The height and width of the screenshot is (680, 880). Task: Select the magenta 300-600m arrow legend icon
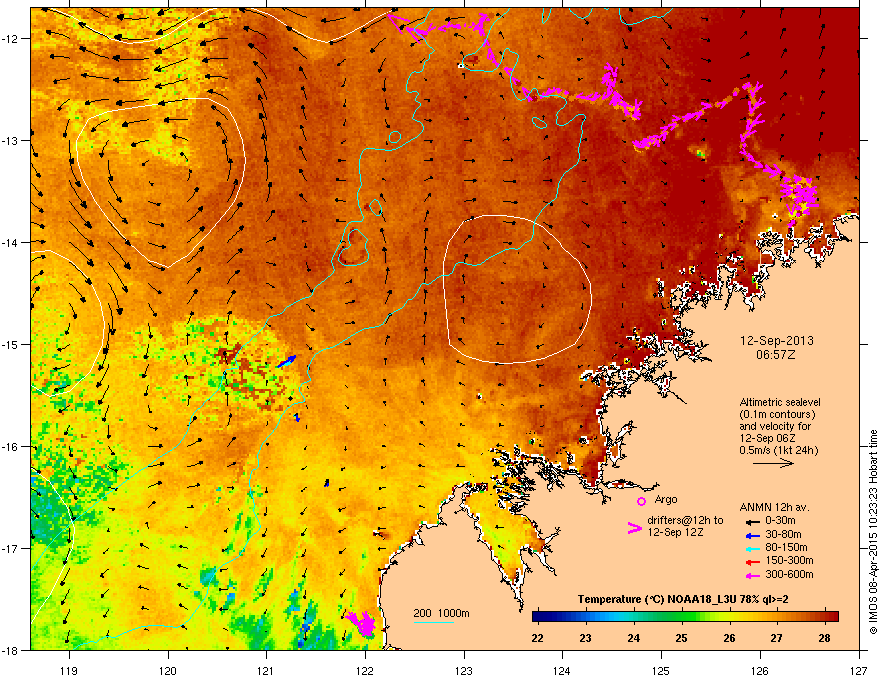(x=752, y=575)
